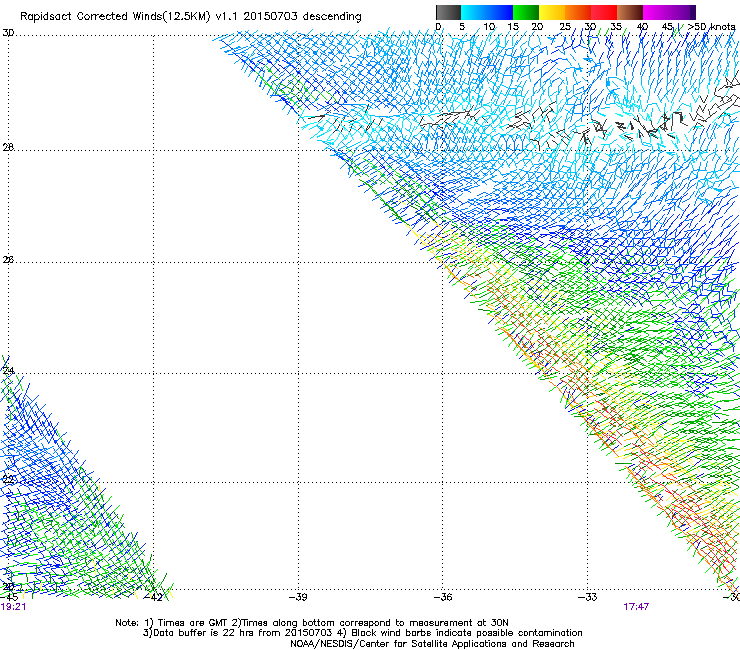The image size is (740, 650).
Task: Click the '15' label under the color bar
Action: (x=513, y=27)
